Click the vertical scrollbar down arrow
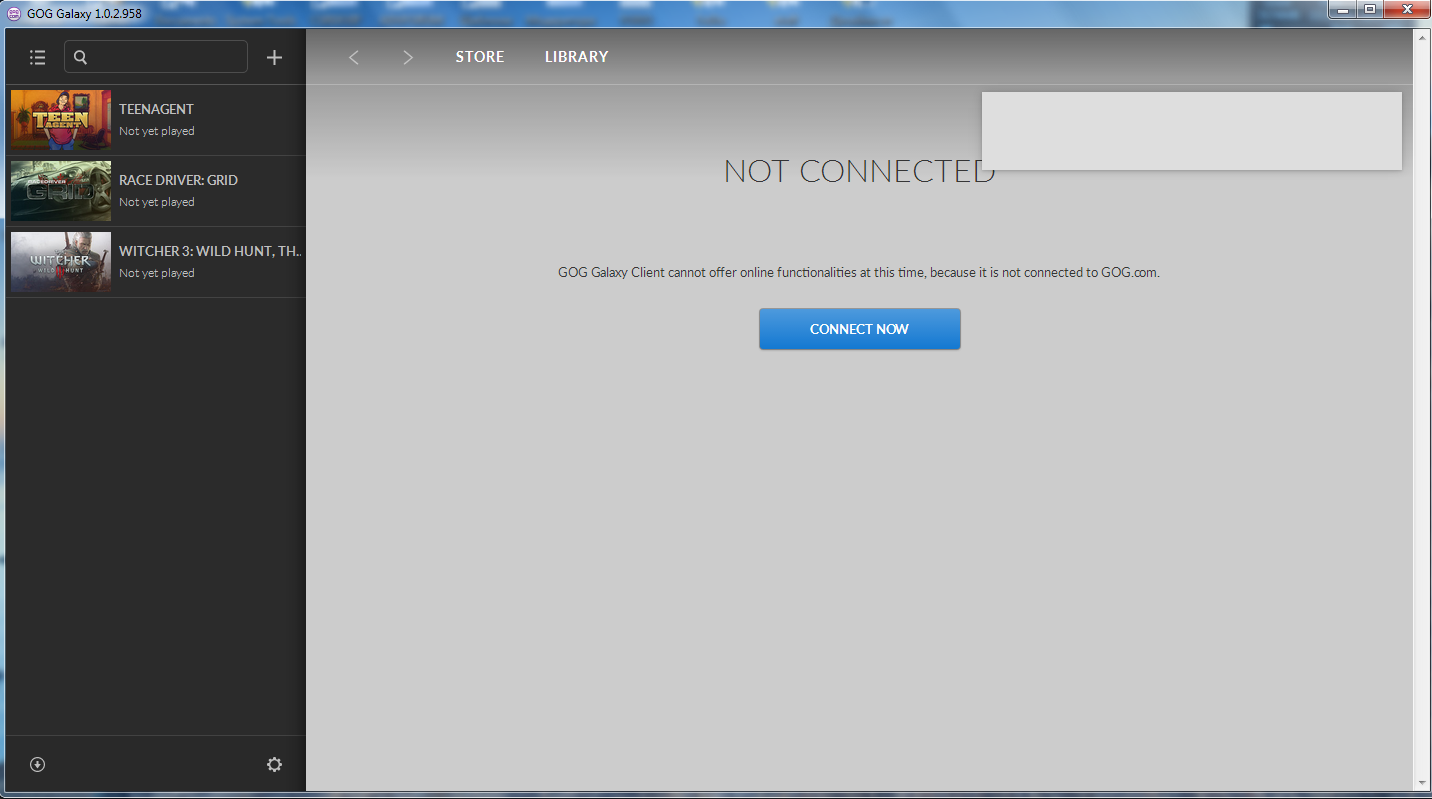The image size is (1432, 799). pos(1422,782)
